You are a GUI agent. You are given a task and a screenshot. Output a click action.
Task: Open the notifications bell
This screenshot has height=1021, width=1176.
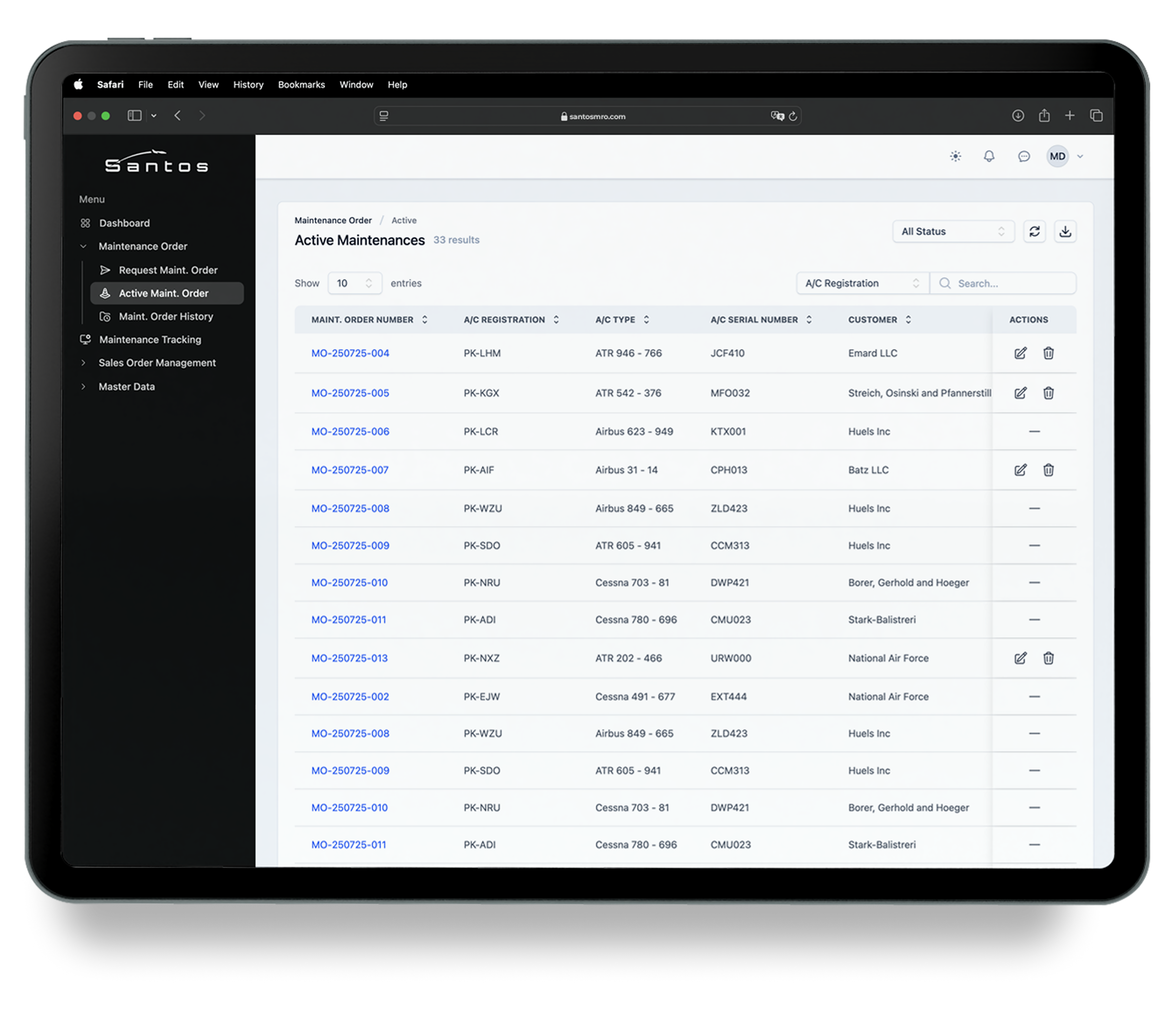click(989, 156)
